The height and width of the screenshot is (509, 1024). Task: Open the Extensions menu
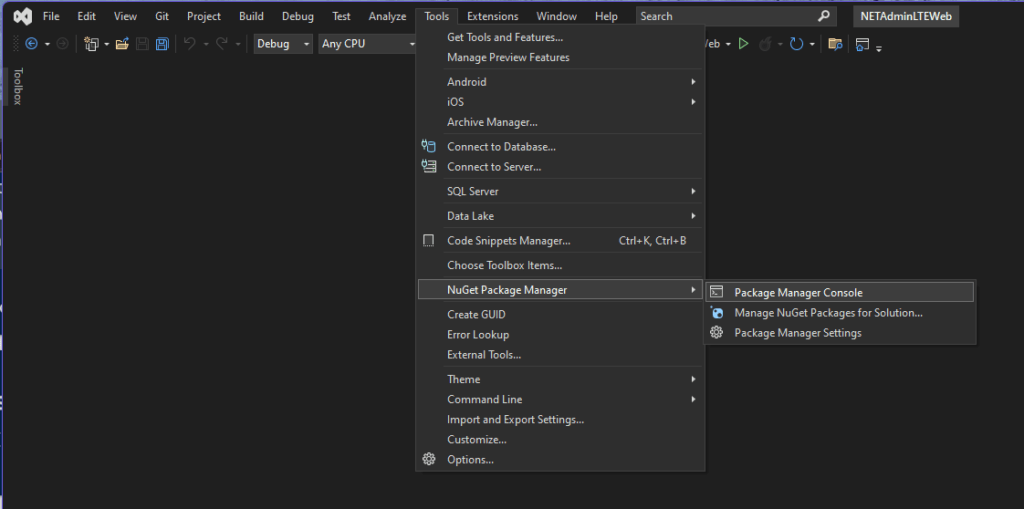[x=492, y=16]
